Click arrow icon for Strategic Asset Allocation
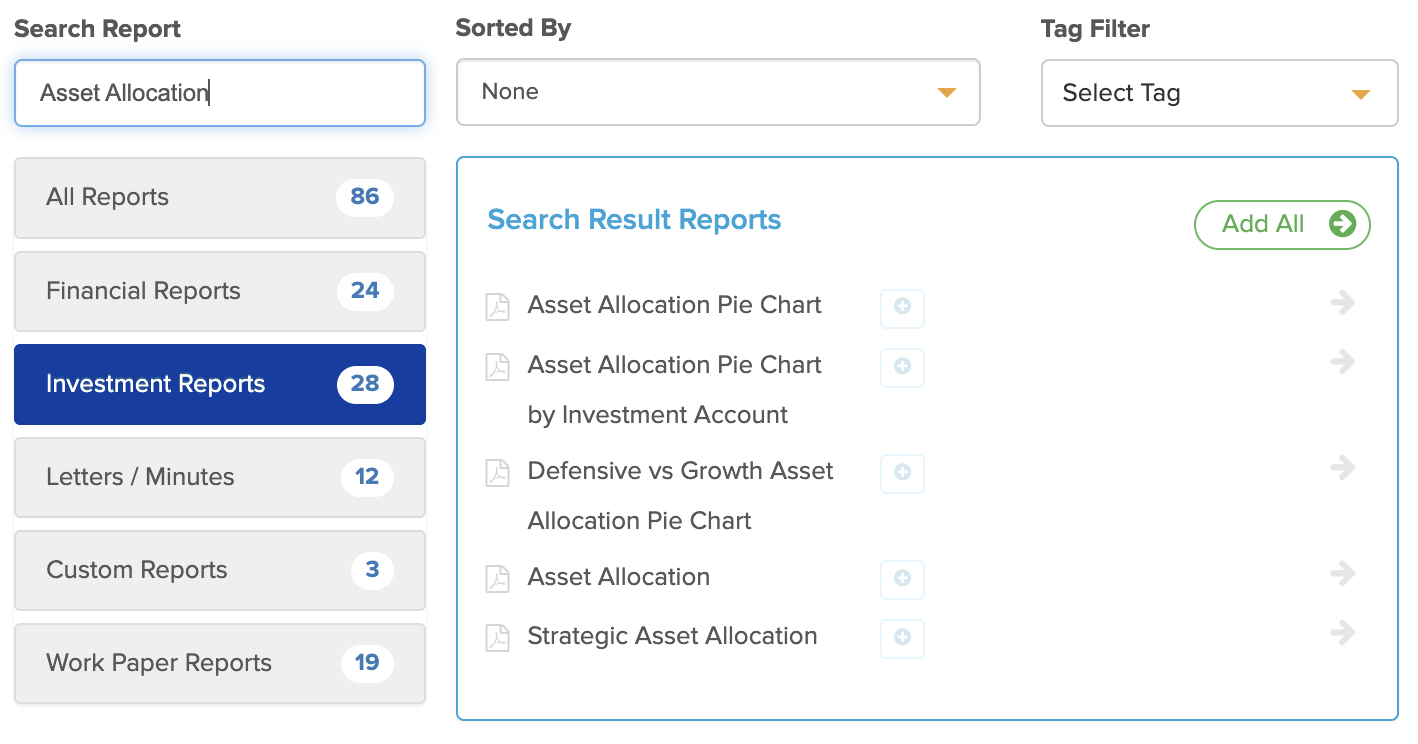The image size is (1418, 744). (x=1343, y=632)
